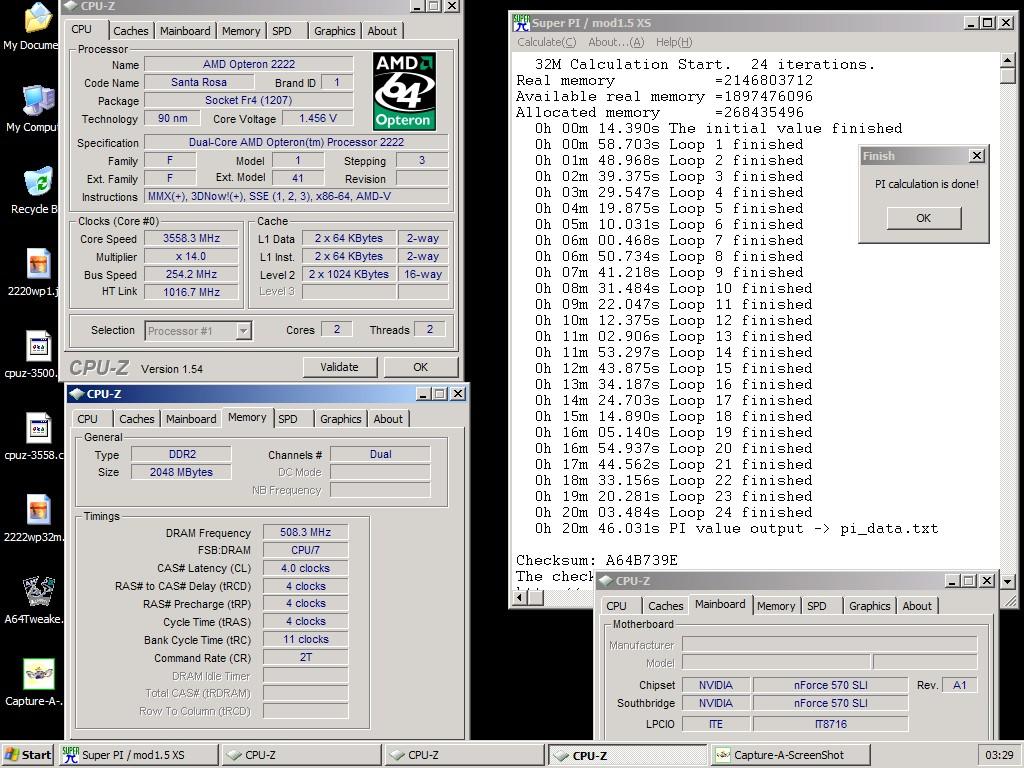Launch Capture-A-ScreenShot desktop icon

point(38,674)
